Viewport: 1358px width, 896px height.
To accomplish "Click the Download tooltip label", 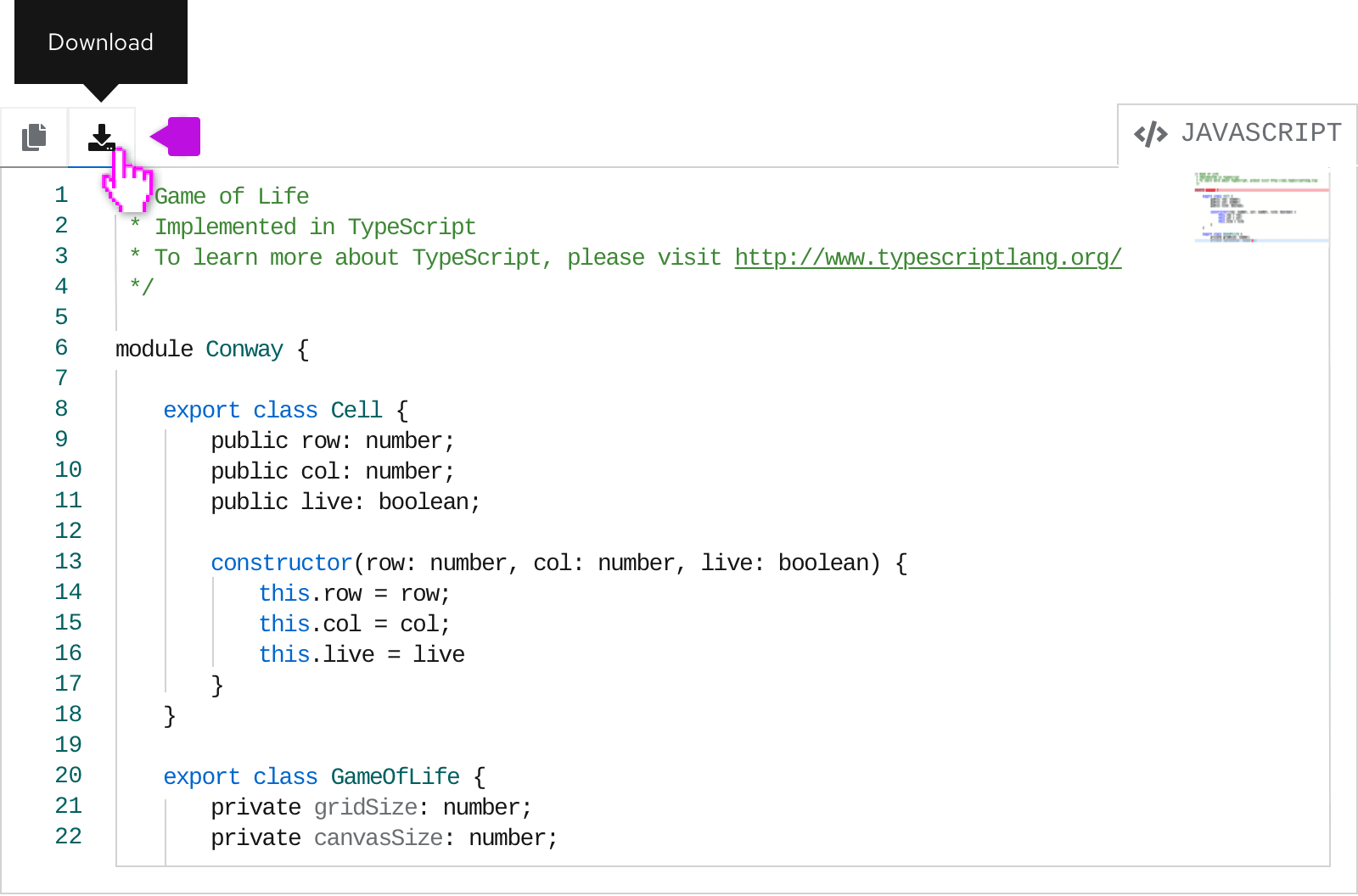I will tap(100, 42).
